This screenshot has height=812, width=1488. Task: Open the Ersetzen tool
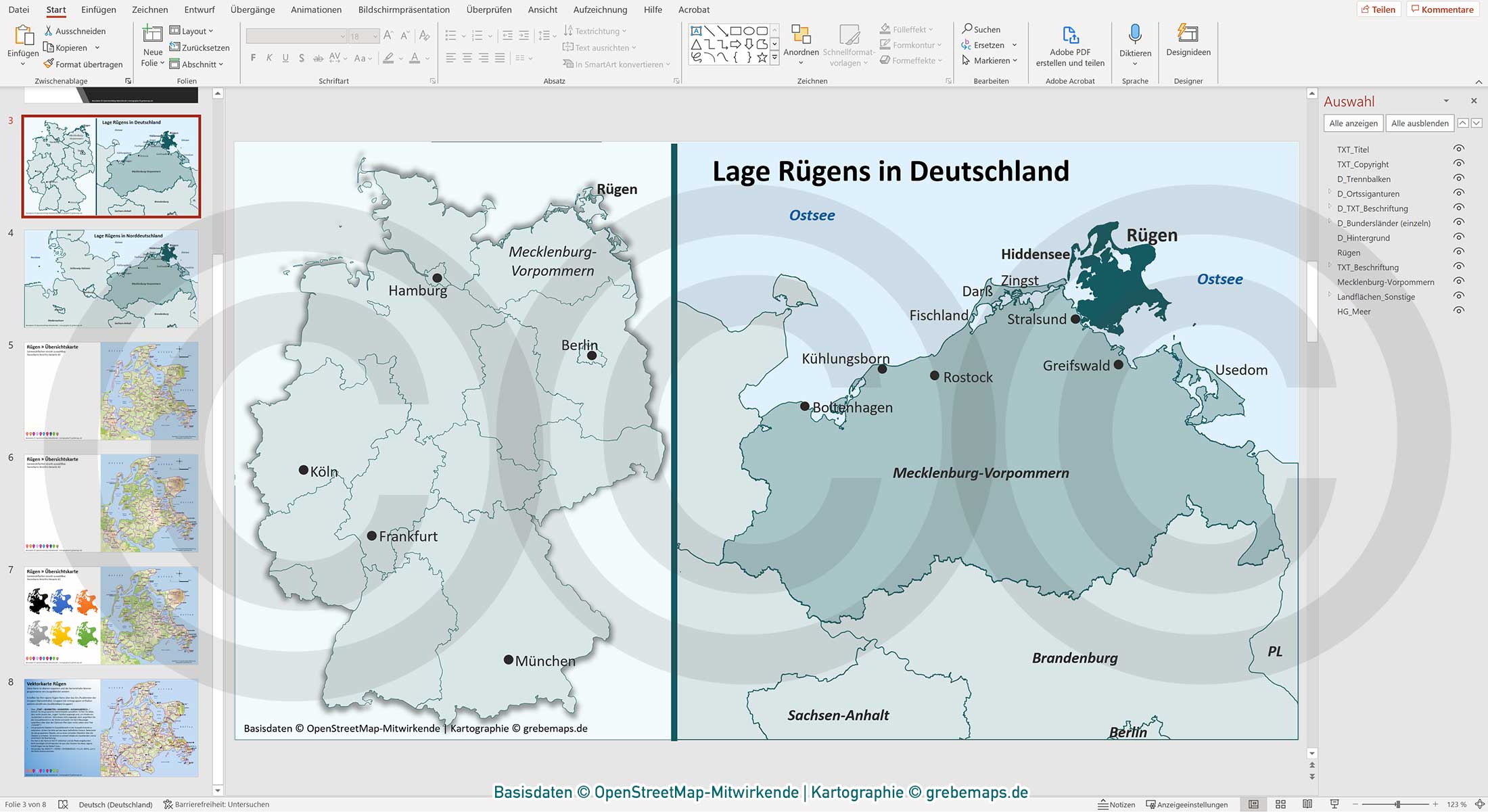point(990,45)
